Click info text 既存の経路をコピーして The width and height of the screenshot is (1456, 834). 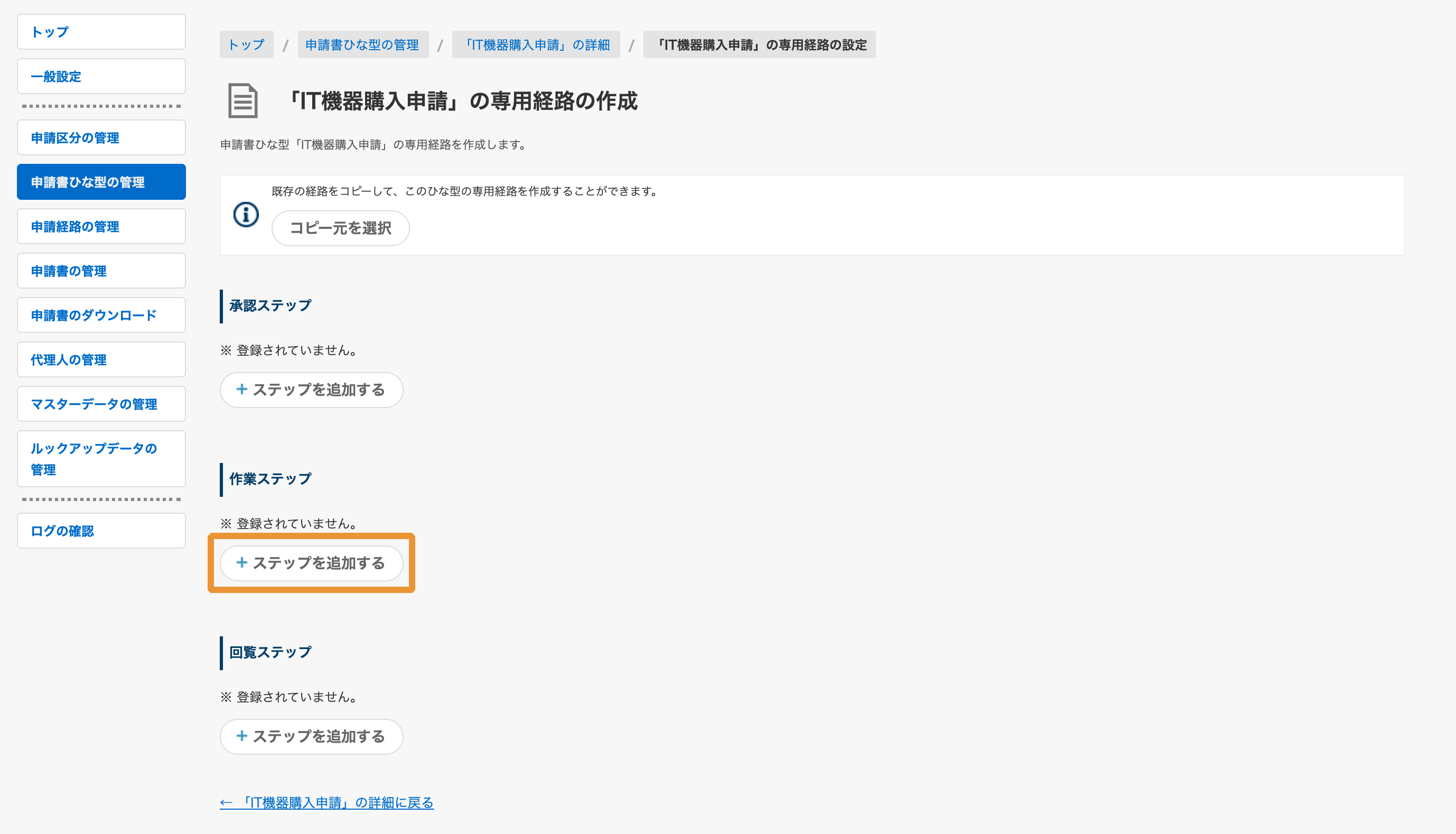point(465,191)
